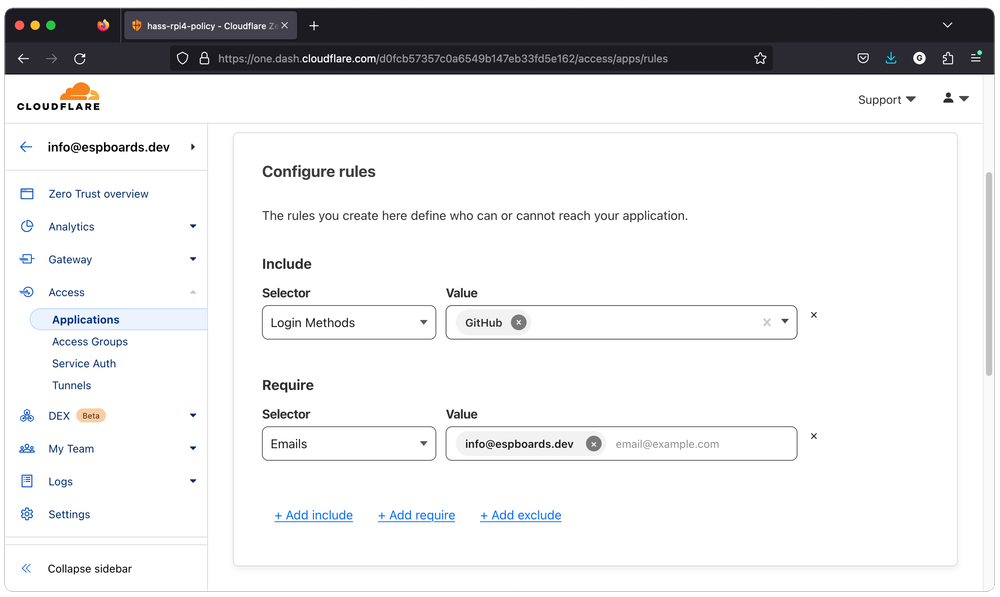Open the browser extensions puzzle icon
Screen dimensions: 1000x597
click(x=948, y=59)
